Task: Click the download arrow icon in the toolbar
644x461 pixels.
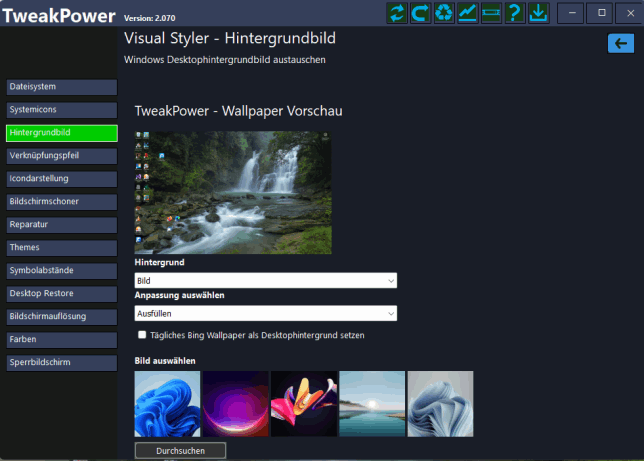Action: [538, 13]
